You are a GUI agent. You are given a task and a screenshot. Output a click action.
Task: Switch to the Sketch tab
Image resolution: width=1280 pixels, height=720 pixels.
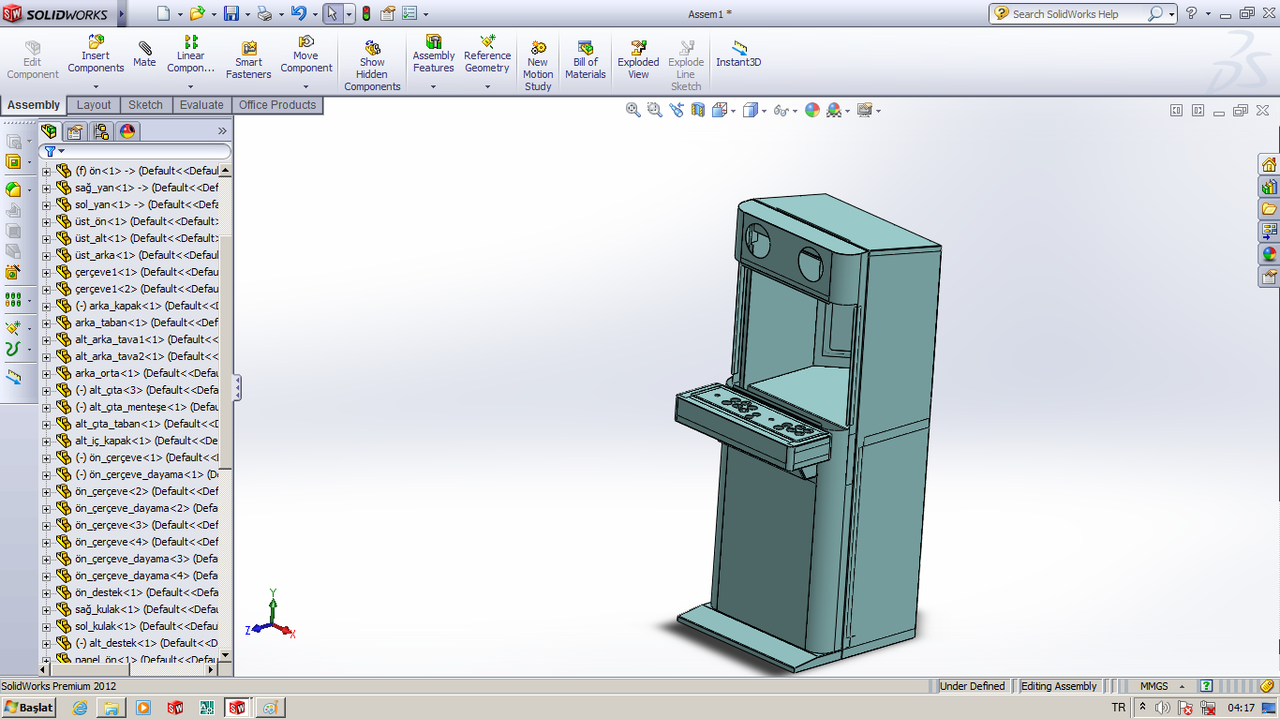pyautogui.click(x=145, y=105)
